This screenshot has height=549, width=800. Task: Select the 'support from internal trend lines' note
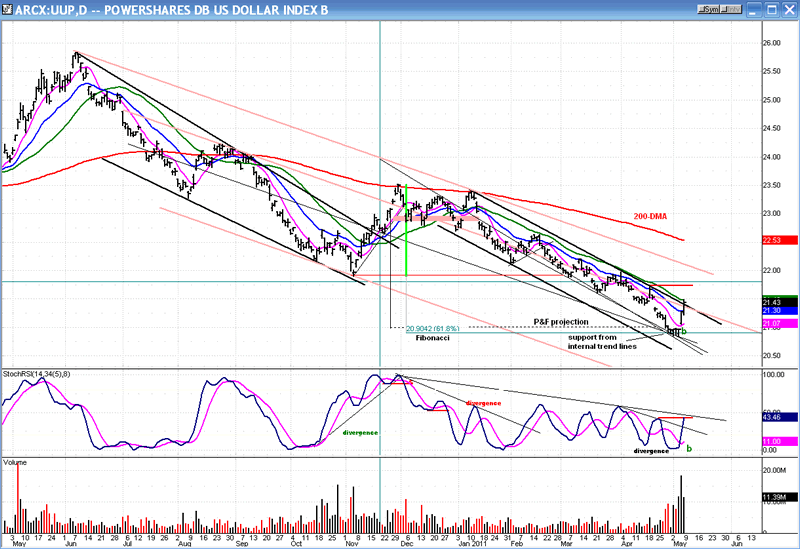[x=602, y=342]
